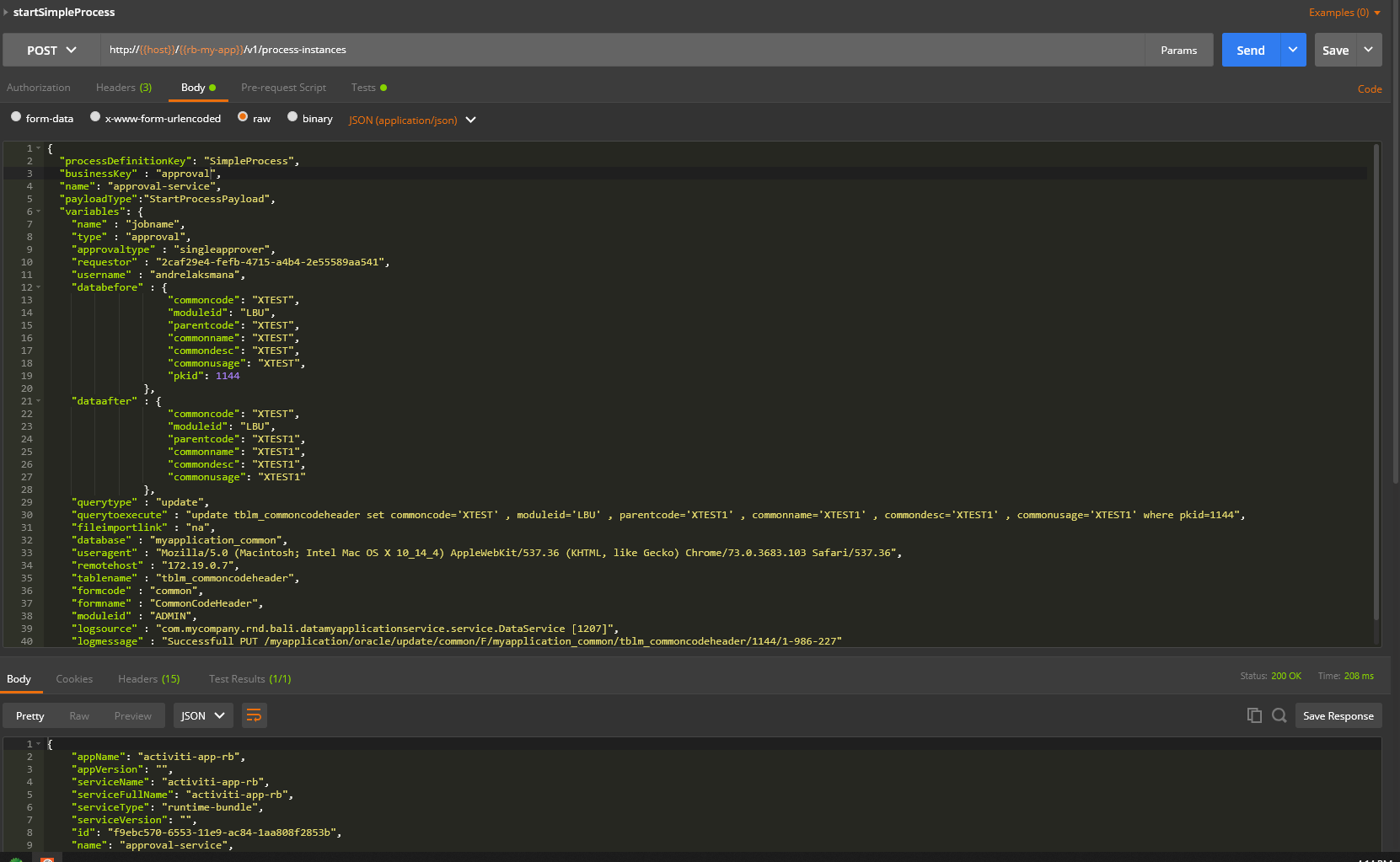The height and width of the screenshot is (862, 1400).
Task: Copy the response to clipboard
Action: coord(1254,715)
